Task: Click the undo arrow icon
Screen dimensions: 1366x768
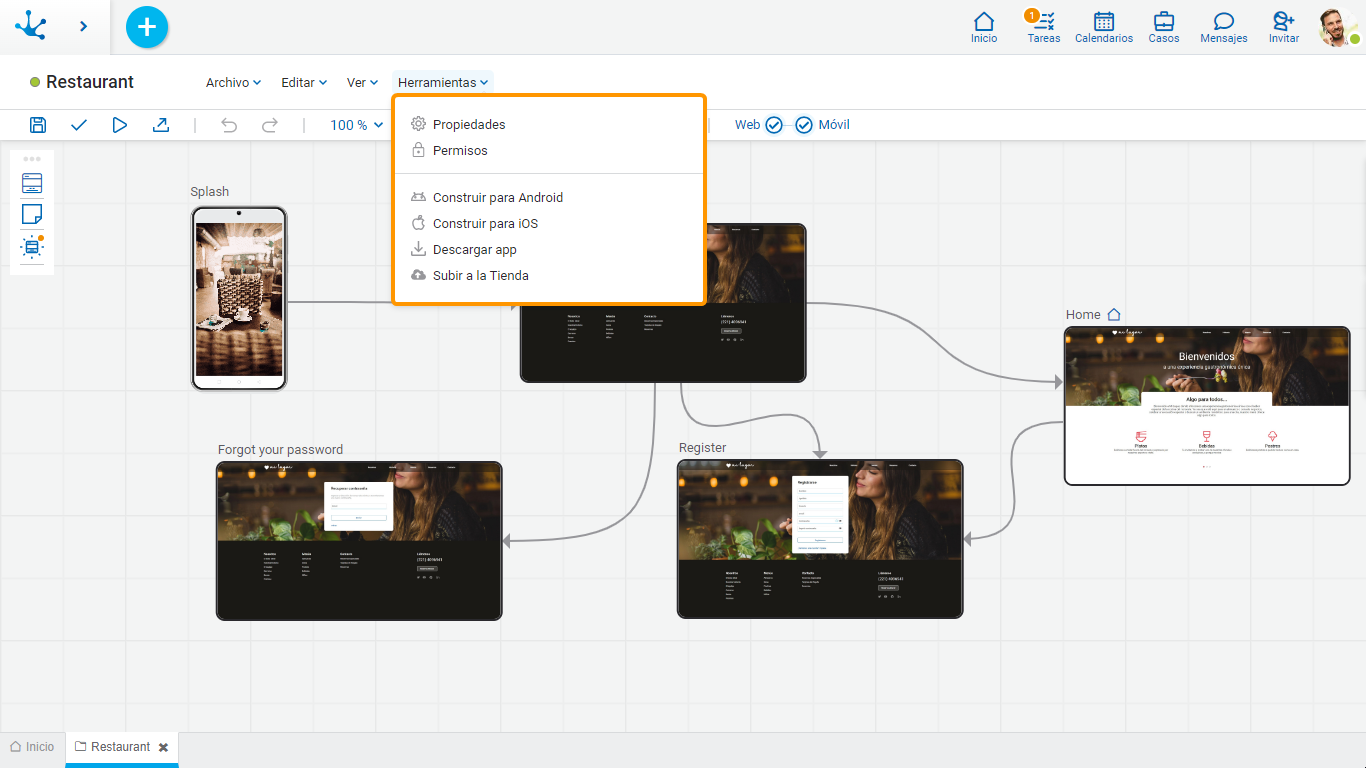Action: click(229, 125)
